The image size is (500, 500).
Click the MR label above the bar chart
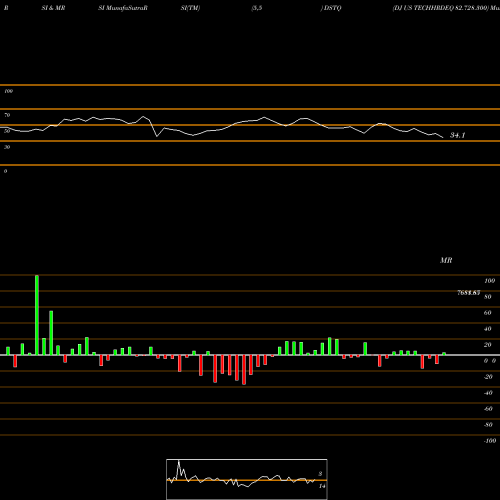point(446,260)
